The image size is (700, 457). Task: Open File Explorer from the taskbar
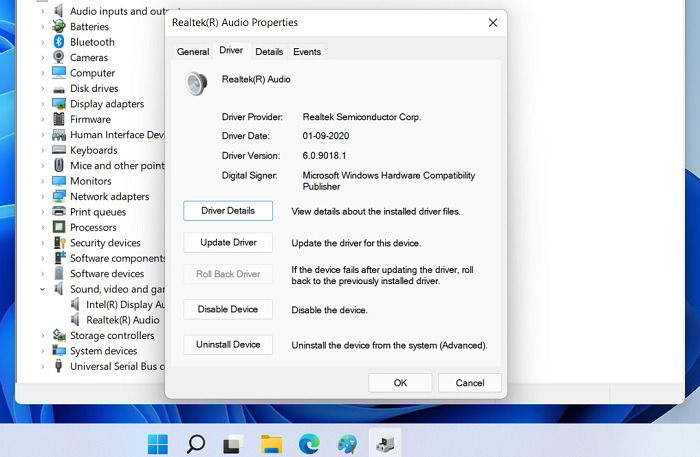point(271,444)
